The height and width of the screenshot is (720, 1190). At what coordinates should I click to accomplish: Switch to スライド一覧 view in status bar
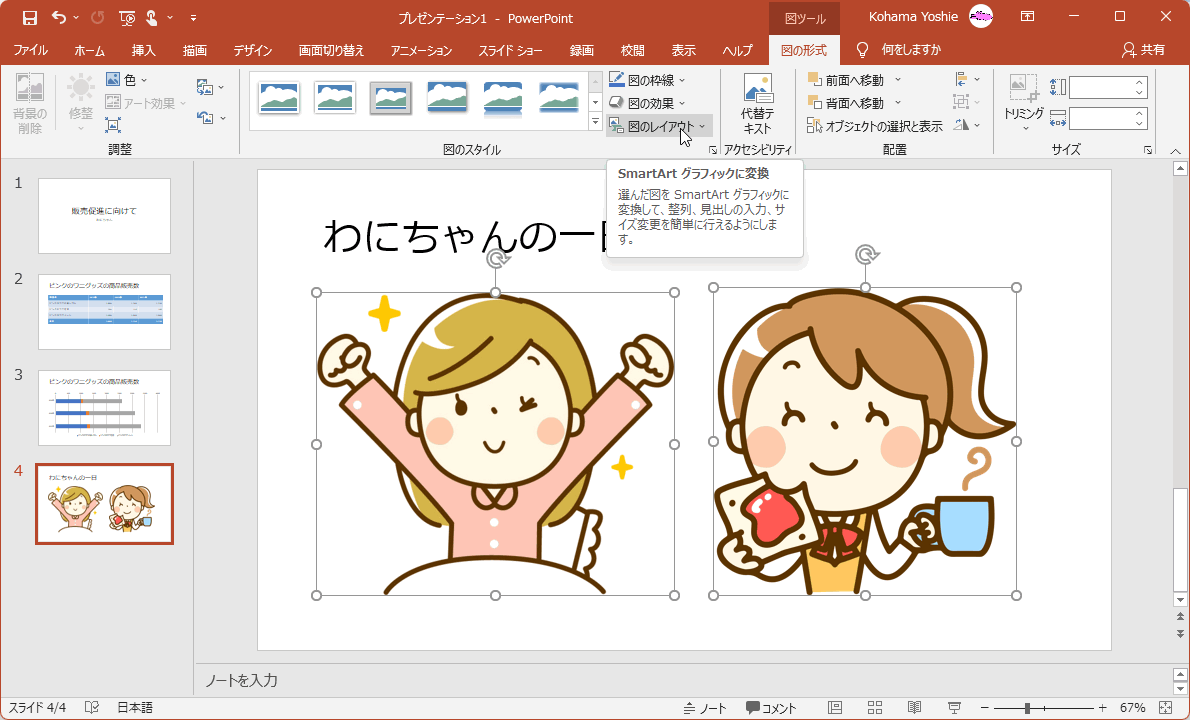[873, 707]
